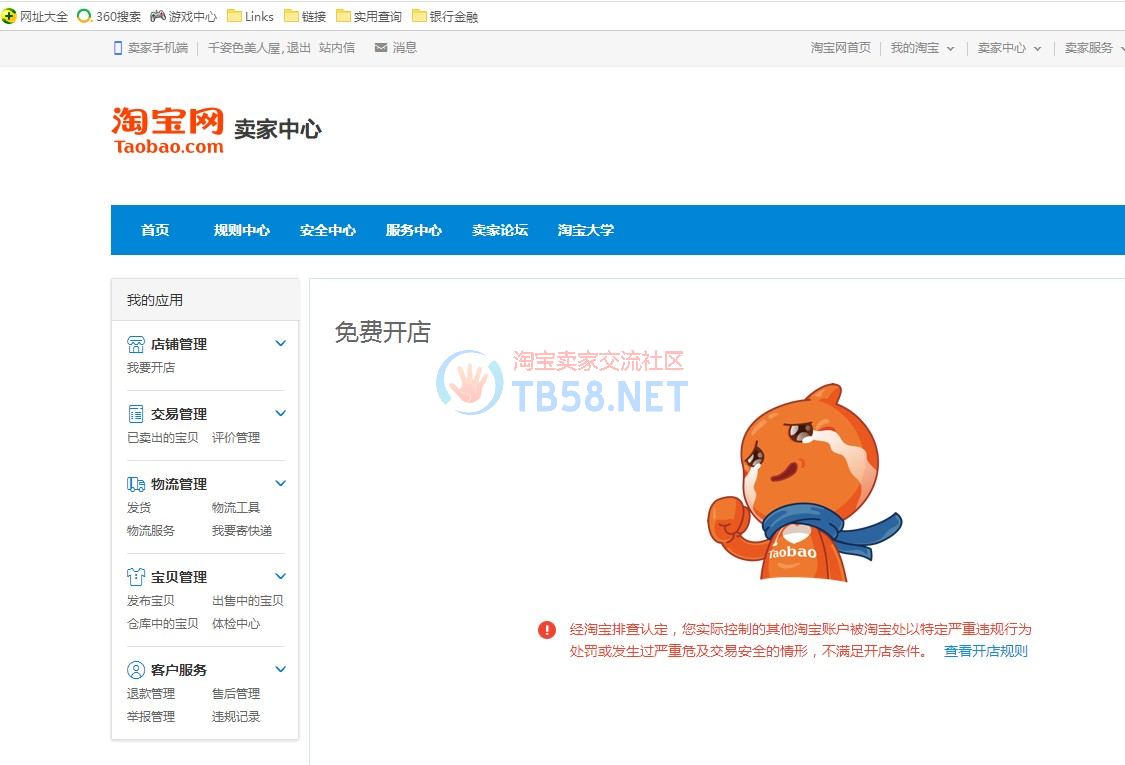The image size is (1125, 765).
Task: Click the 淘宝网 Taobao.com logo
Action: tap(168, 131)
